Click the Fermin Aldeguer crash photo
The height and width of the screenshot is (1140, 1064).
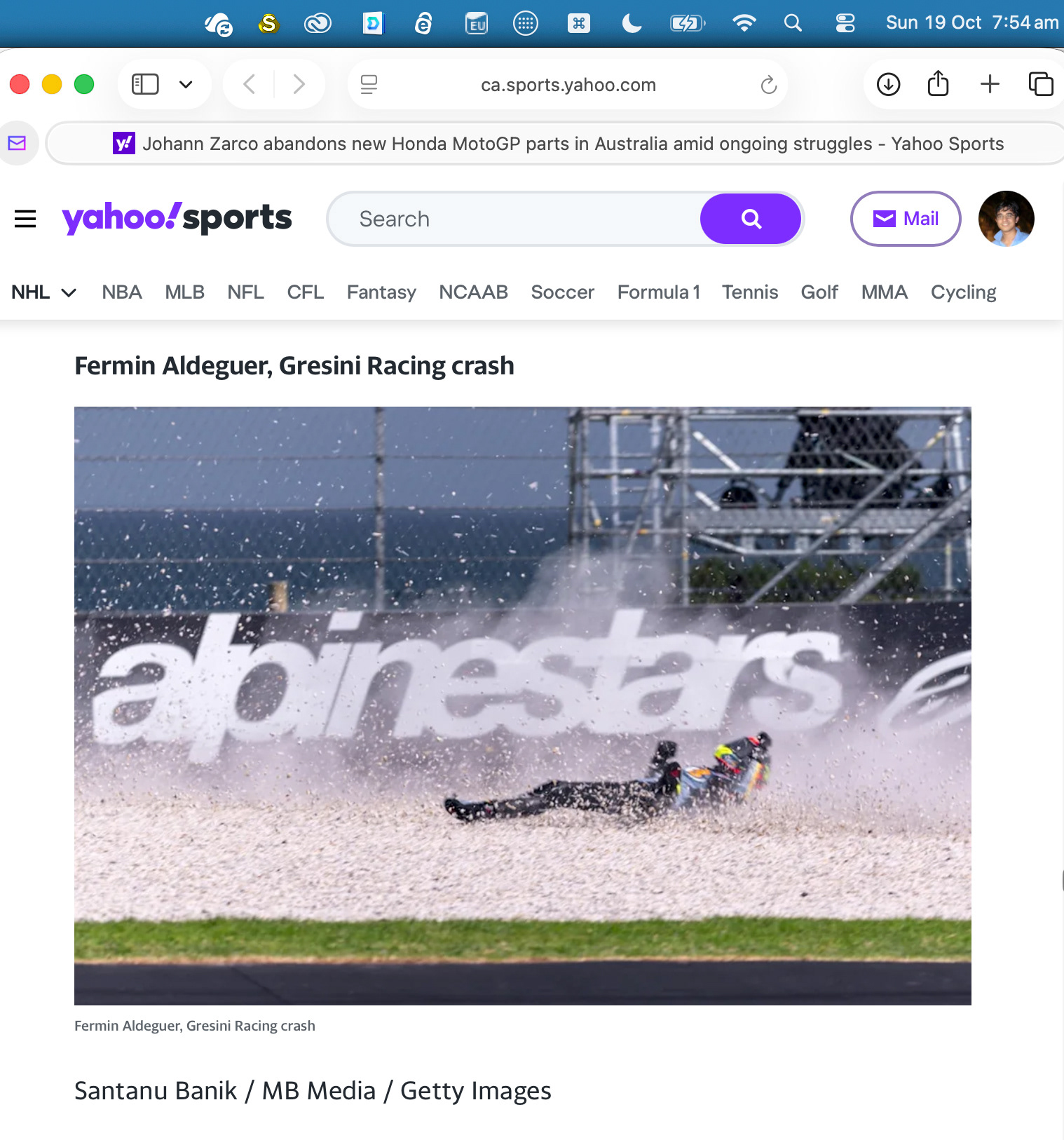(523, 706)
